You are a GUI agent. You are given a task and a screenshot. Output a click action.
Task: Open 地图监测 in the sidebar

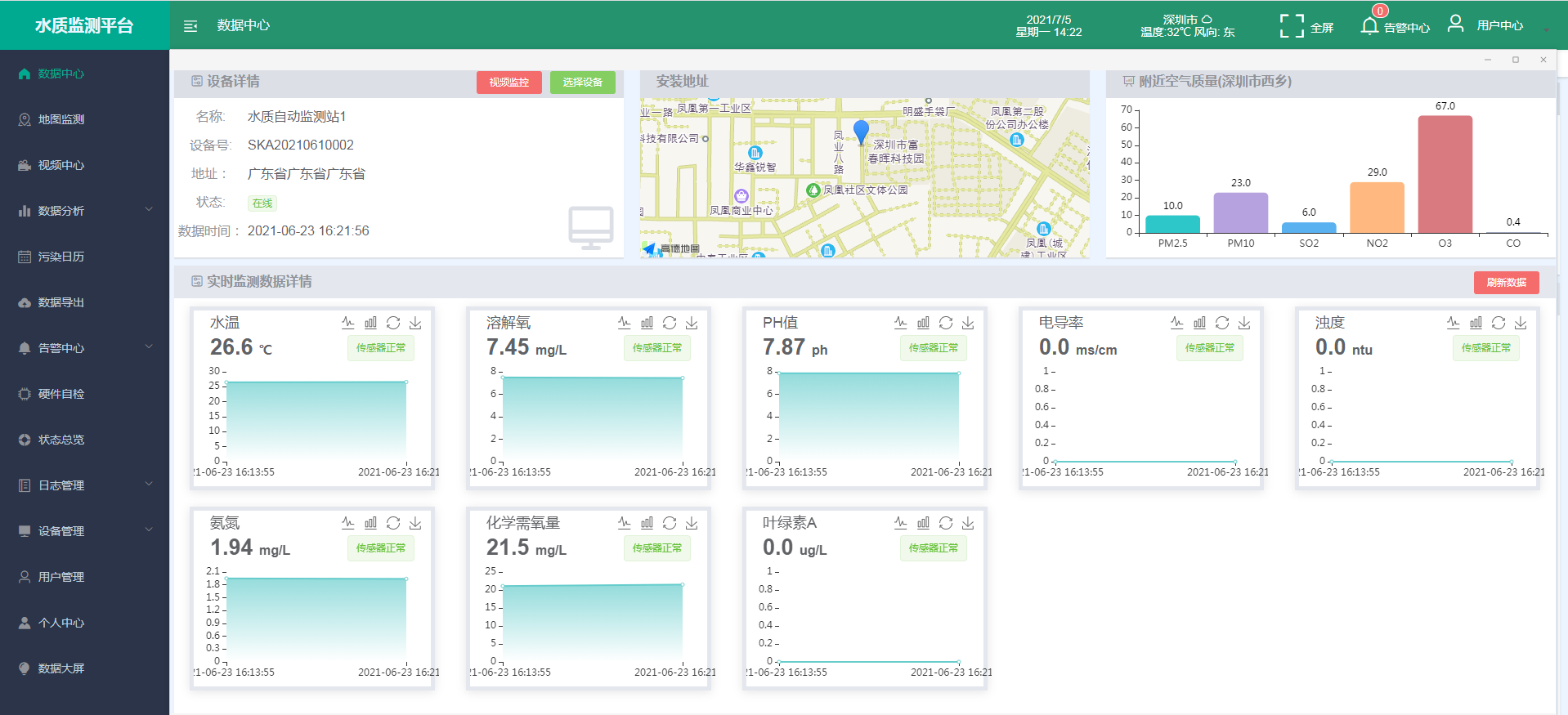pyautogui.click(x=61, y=119)
